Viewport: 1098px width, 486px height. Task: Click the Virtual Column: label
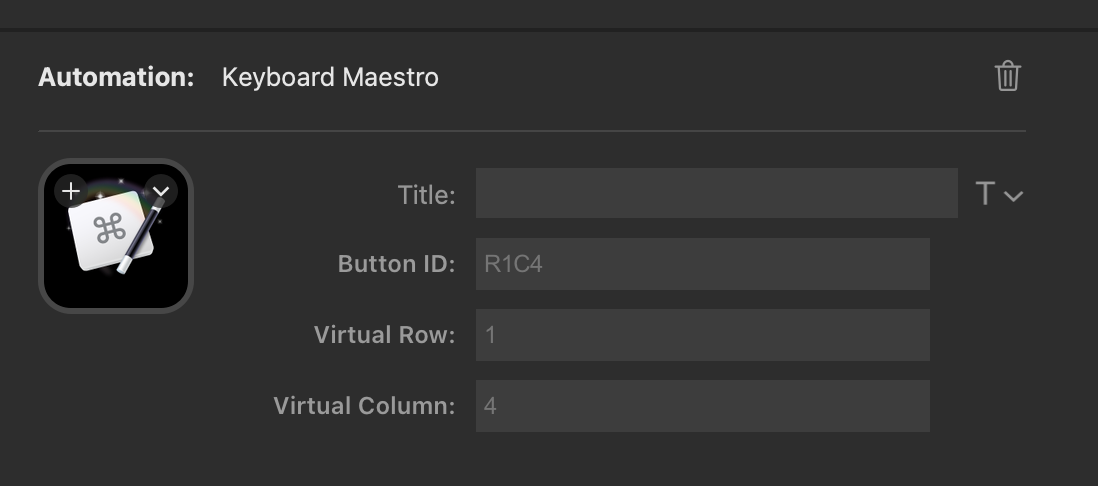(364, 405)
